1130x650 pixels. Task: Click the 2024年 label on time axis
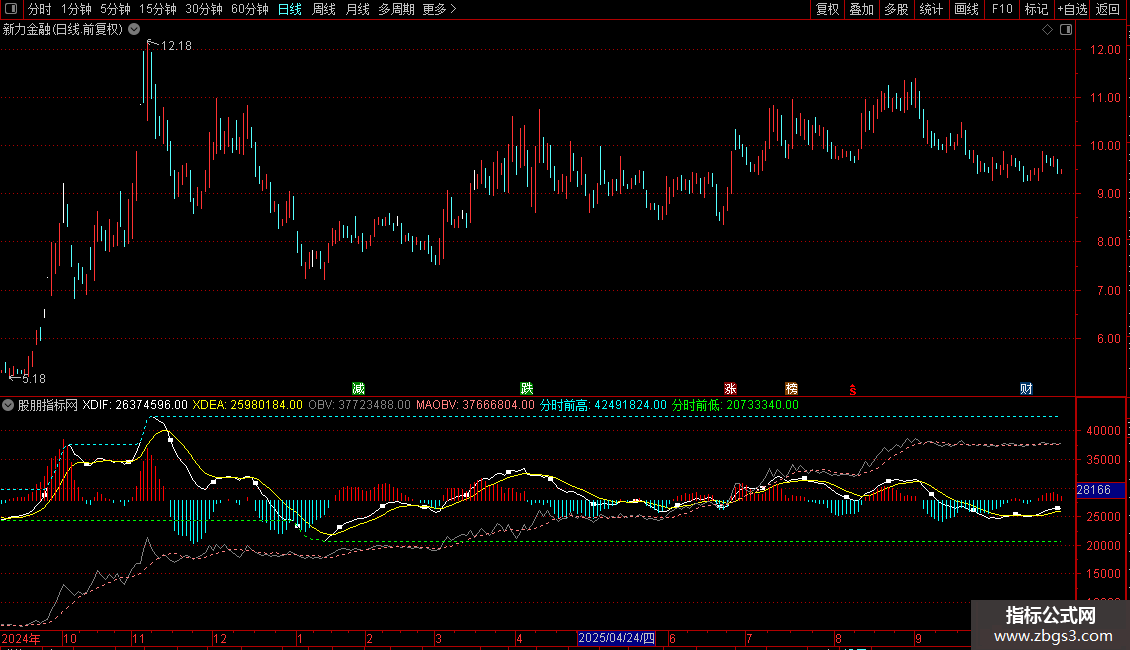pos(21,638)
